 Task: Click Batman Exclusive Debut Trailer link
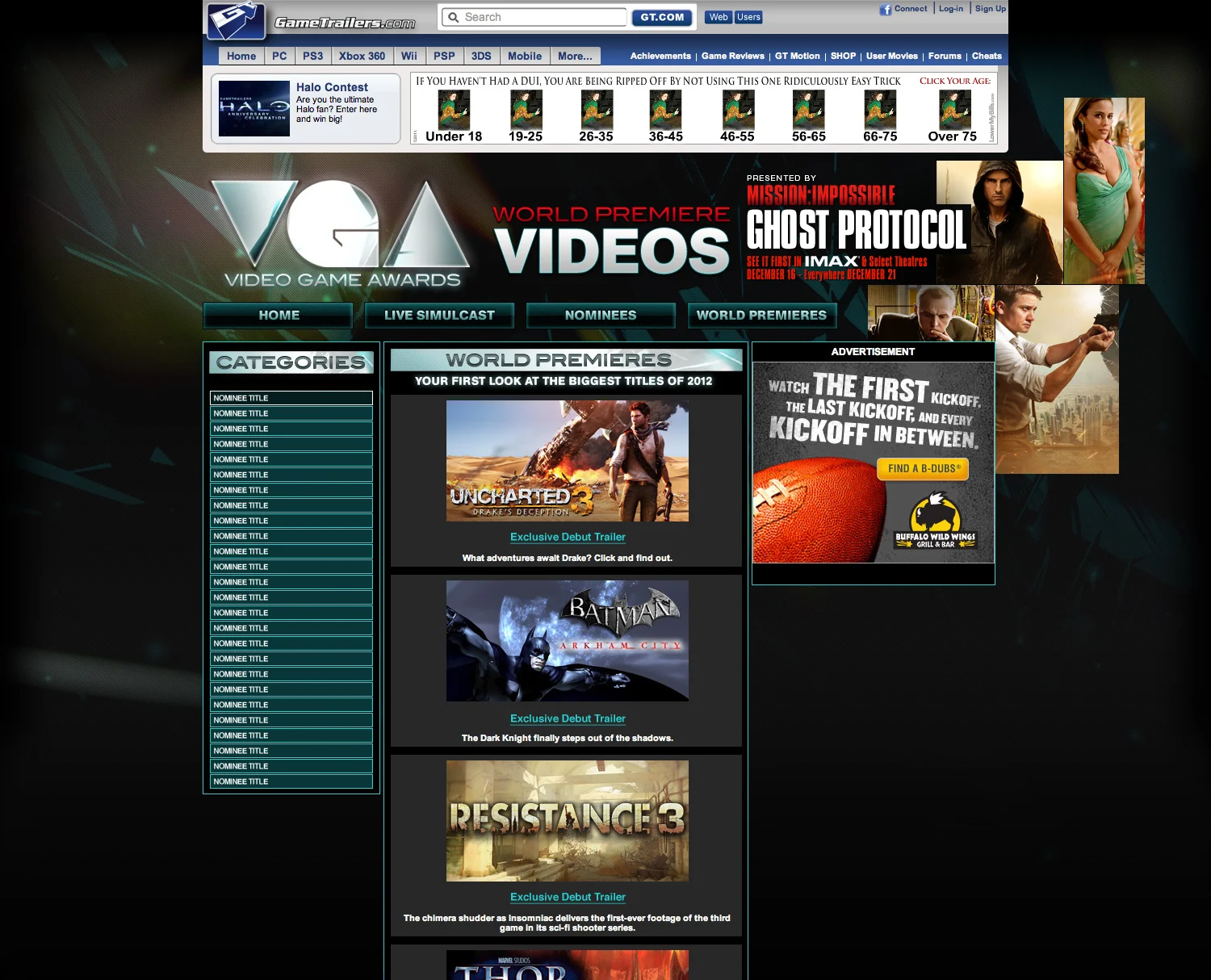[568, 718]
